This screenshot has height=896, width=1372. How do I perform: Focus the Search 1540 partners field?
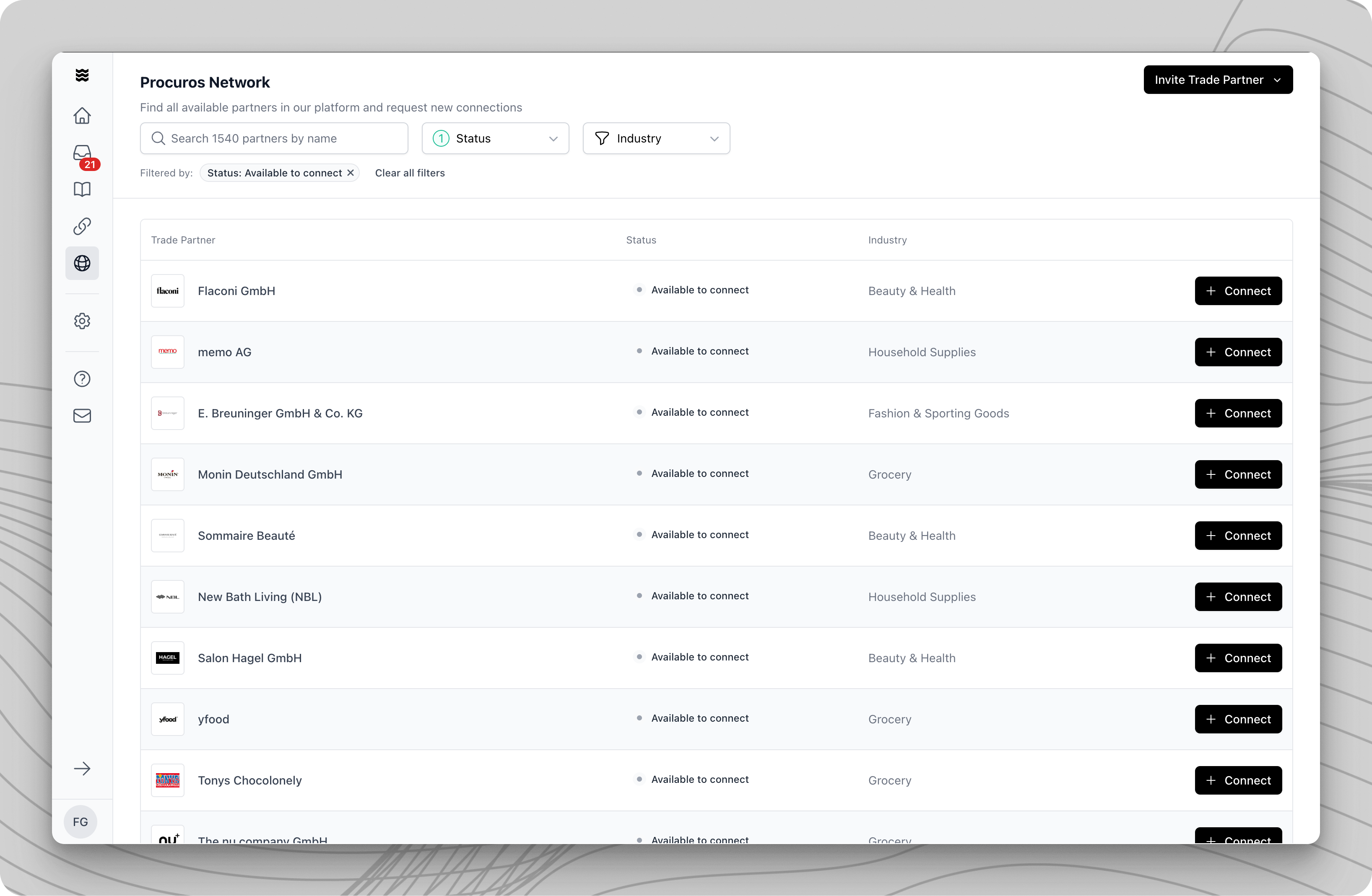(x=274, y=138)
